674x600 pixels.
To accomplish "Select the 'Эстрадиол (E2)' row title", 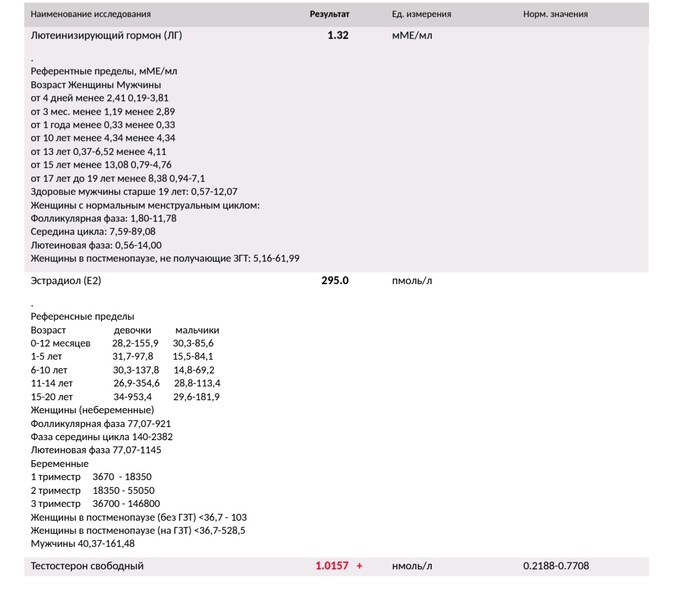I will 66,281.
